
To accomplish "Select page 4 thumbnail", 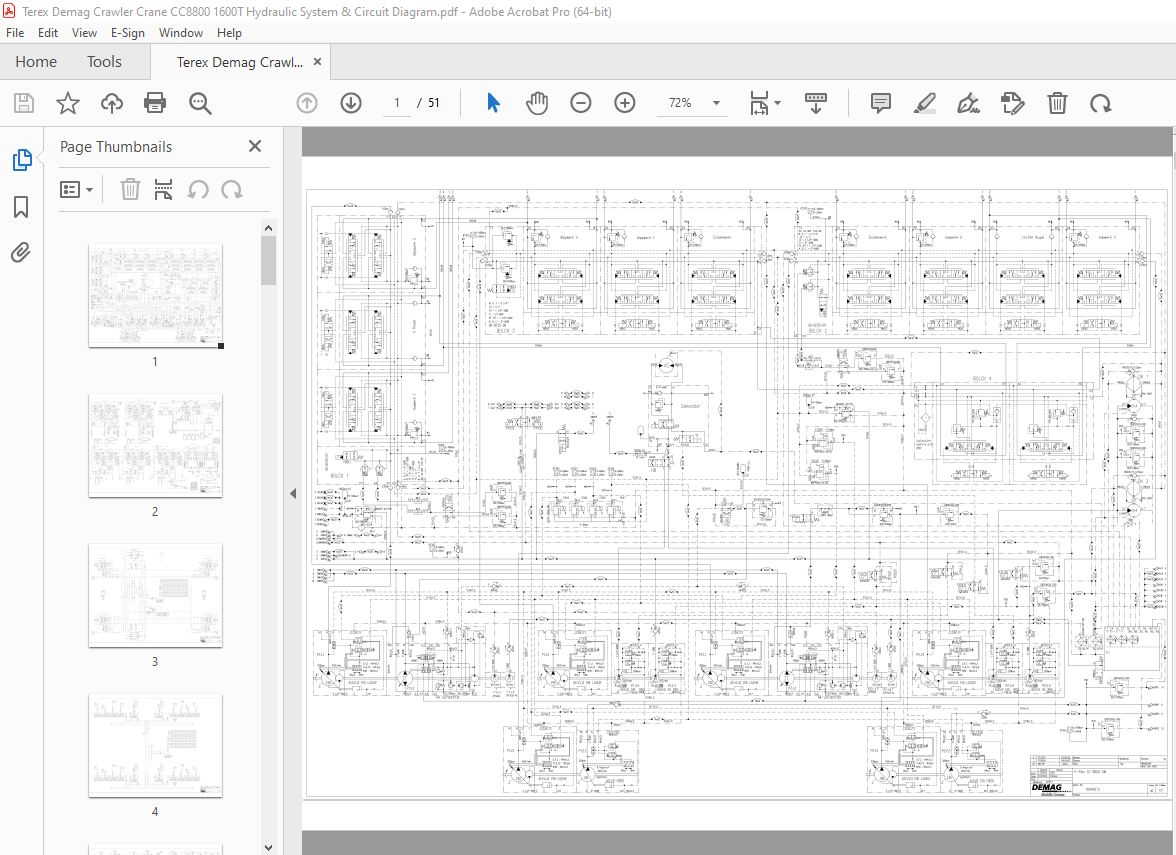I will [155, 746].
